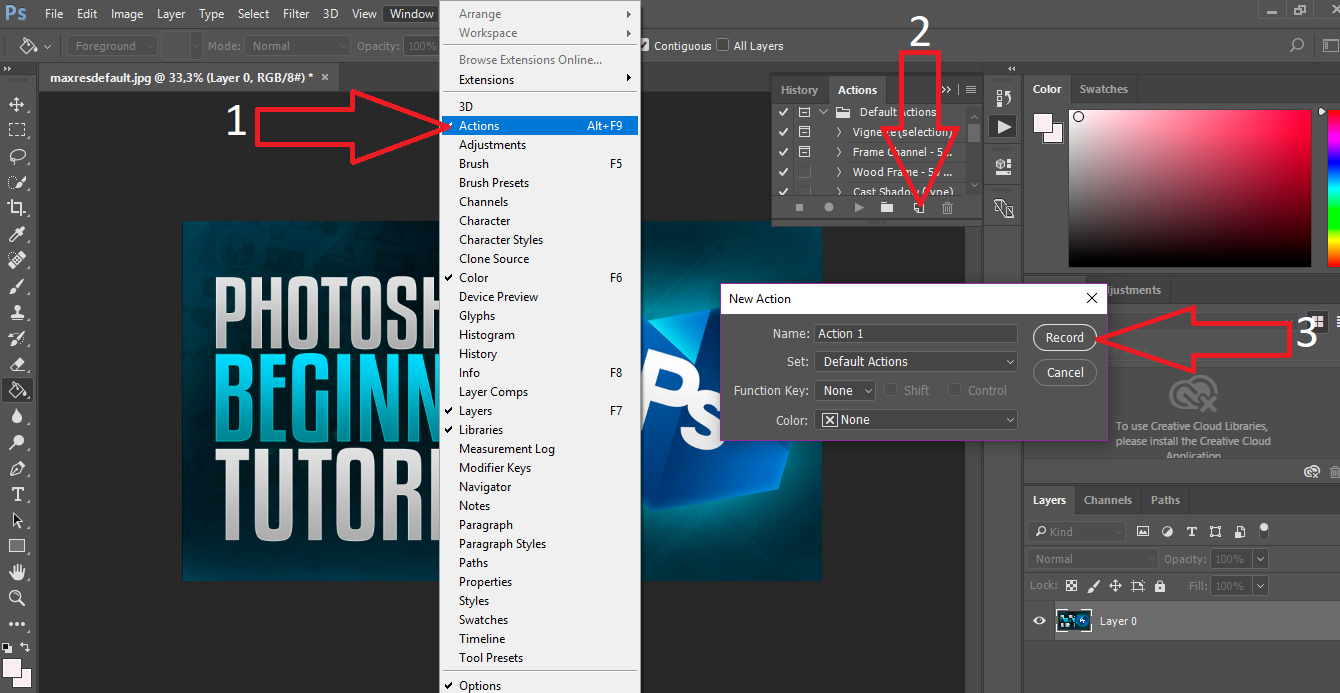Select the Horizontal Type tool
This screenshot has height=693, width=1340.
pos(17,494)
